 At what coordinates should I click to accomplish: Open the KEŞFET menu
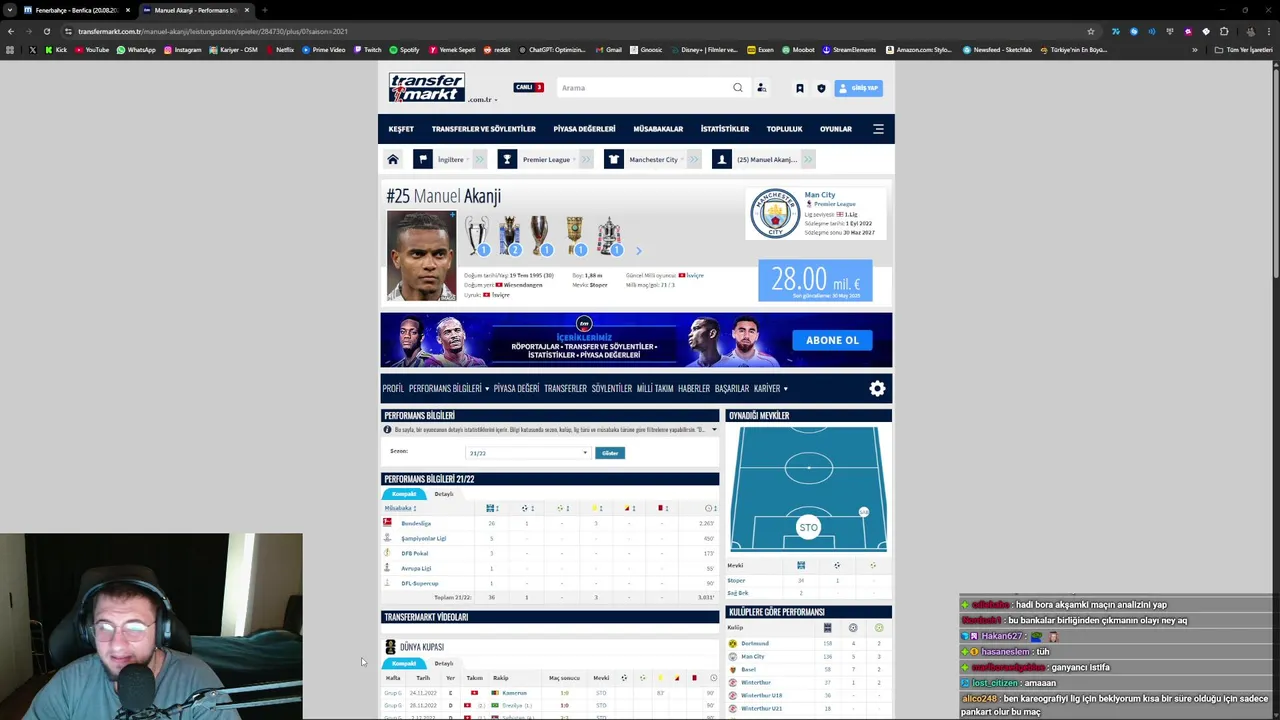pos(401,129)
